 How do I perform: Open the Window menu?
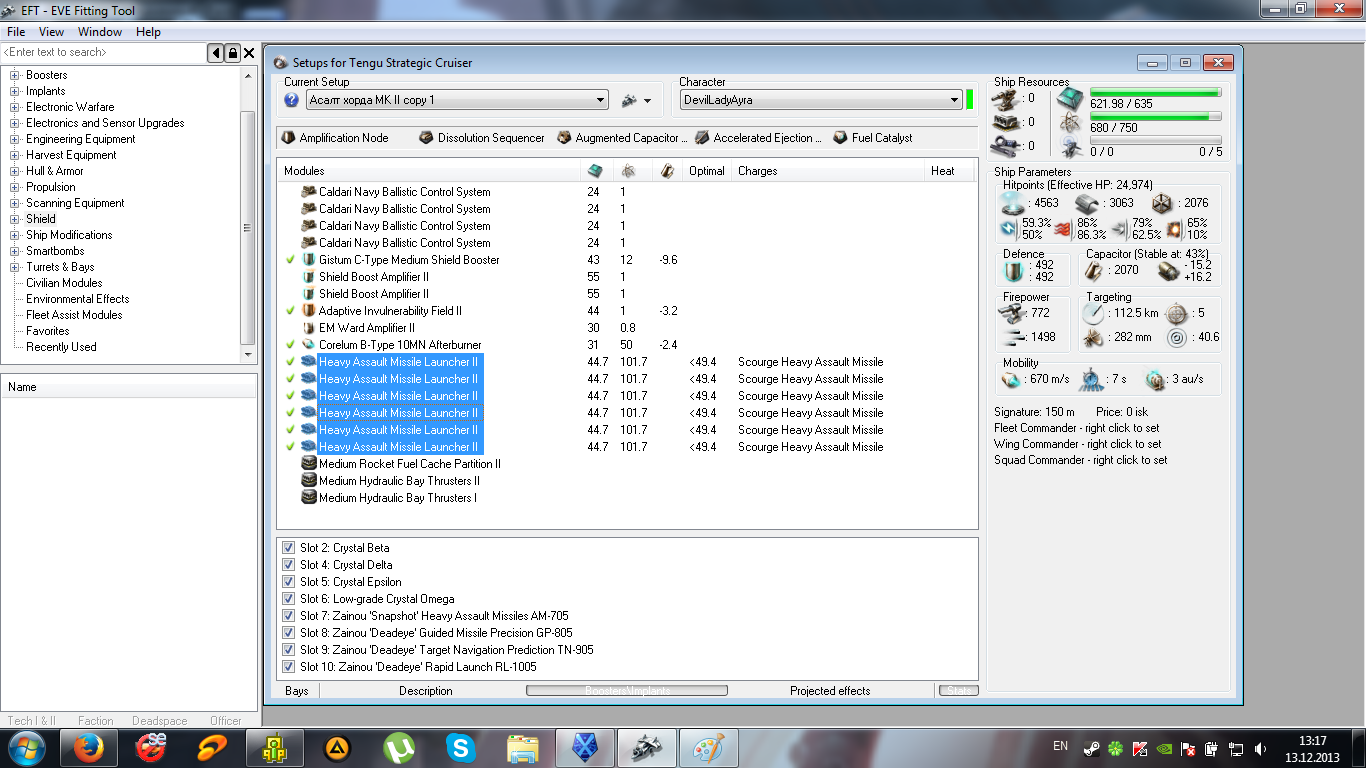[x=100, y=32]
